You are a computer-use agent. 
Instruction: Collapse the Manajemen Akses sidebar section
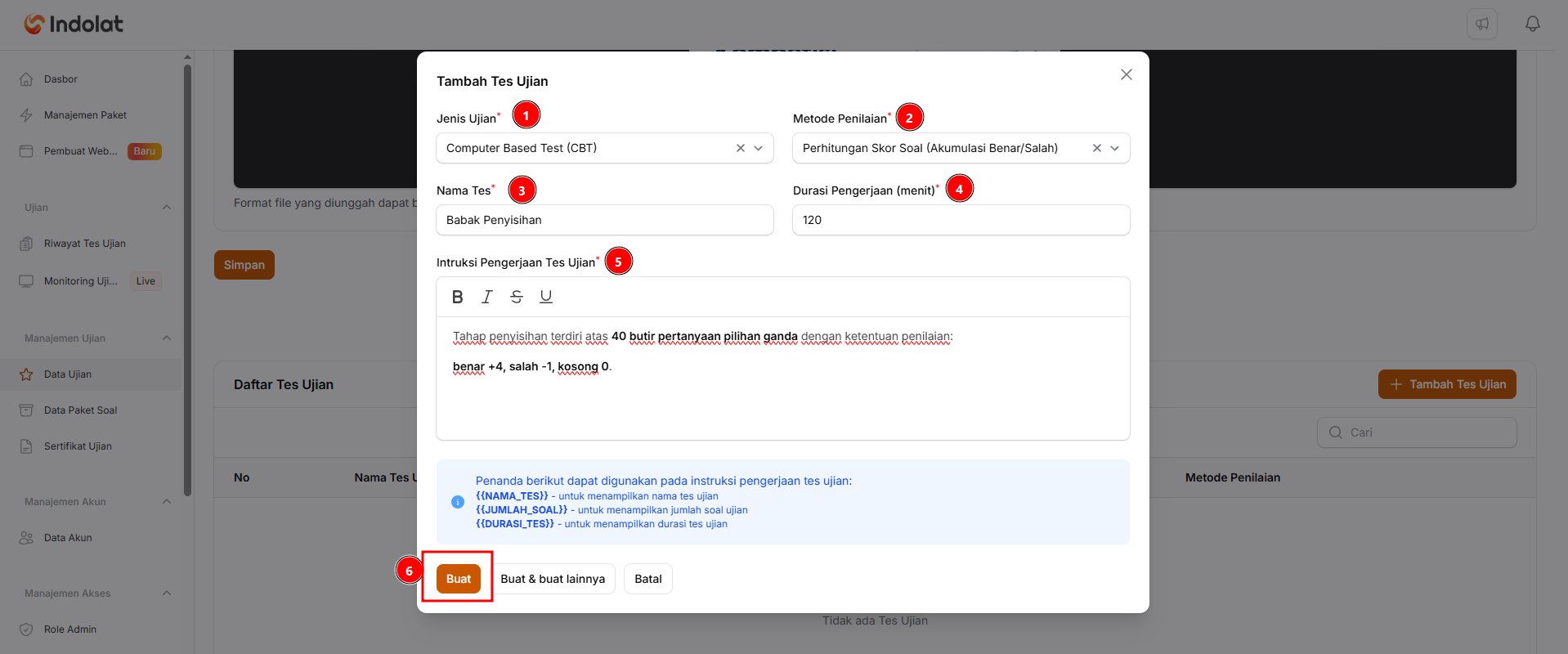(x=167, y=594)
